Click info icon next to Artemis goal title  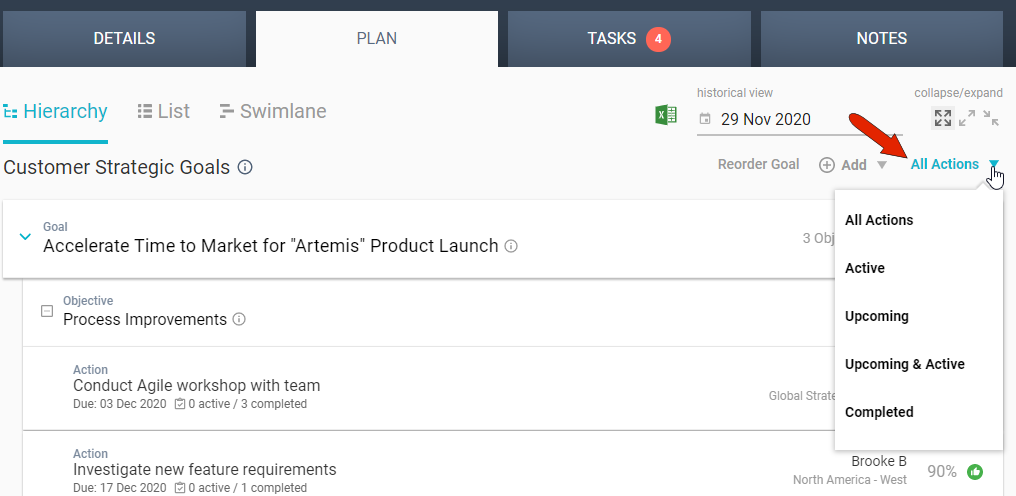point(511,246)
